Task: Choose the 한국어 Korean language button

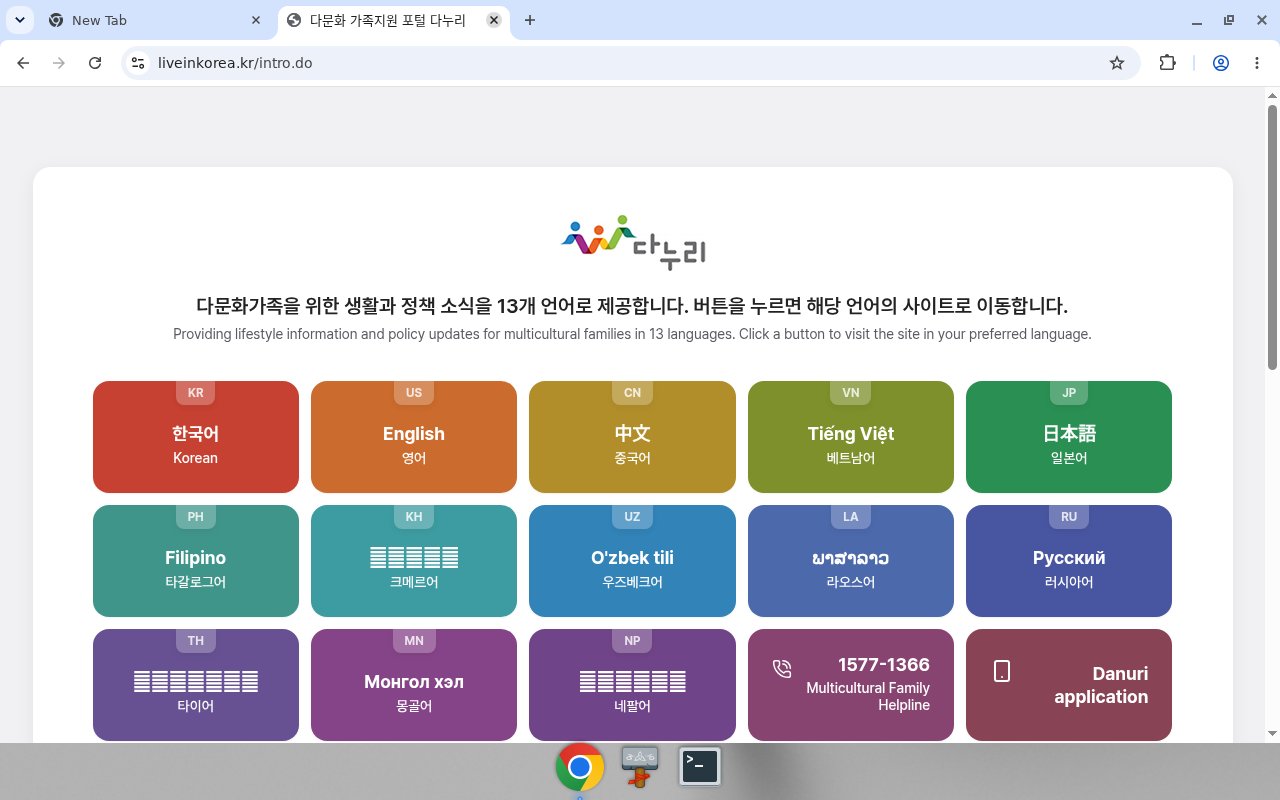Action: coord(196,437)
